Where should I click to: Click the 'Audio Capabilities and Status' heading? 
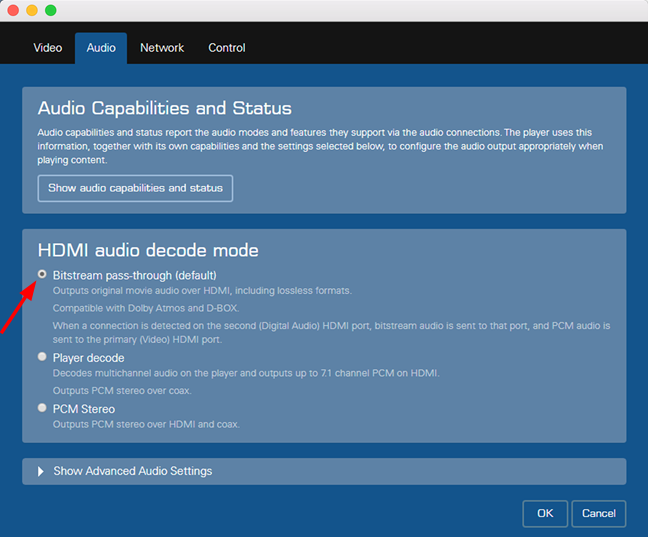(164, 108)
